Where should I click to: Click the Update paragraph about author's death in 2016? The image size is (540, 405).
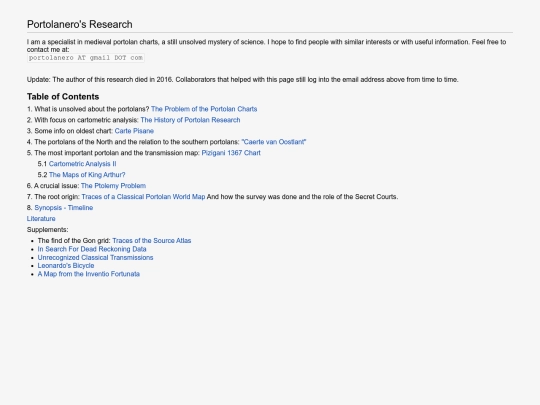click(x=242, y=80)
